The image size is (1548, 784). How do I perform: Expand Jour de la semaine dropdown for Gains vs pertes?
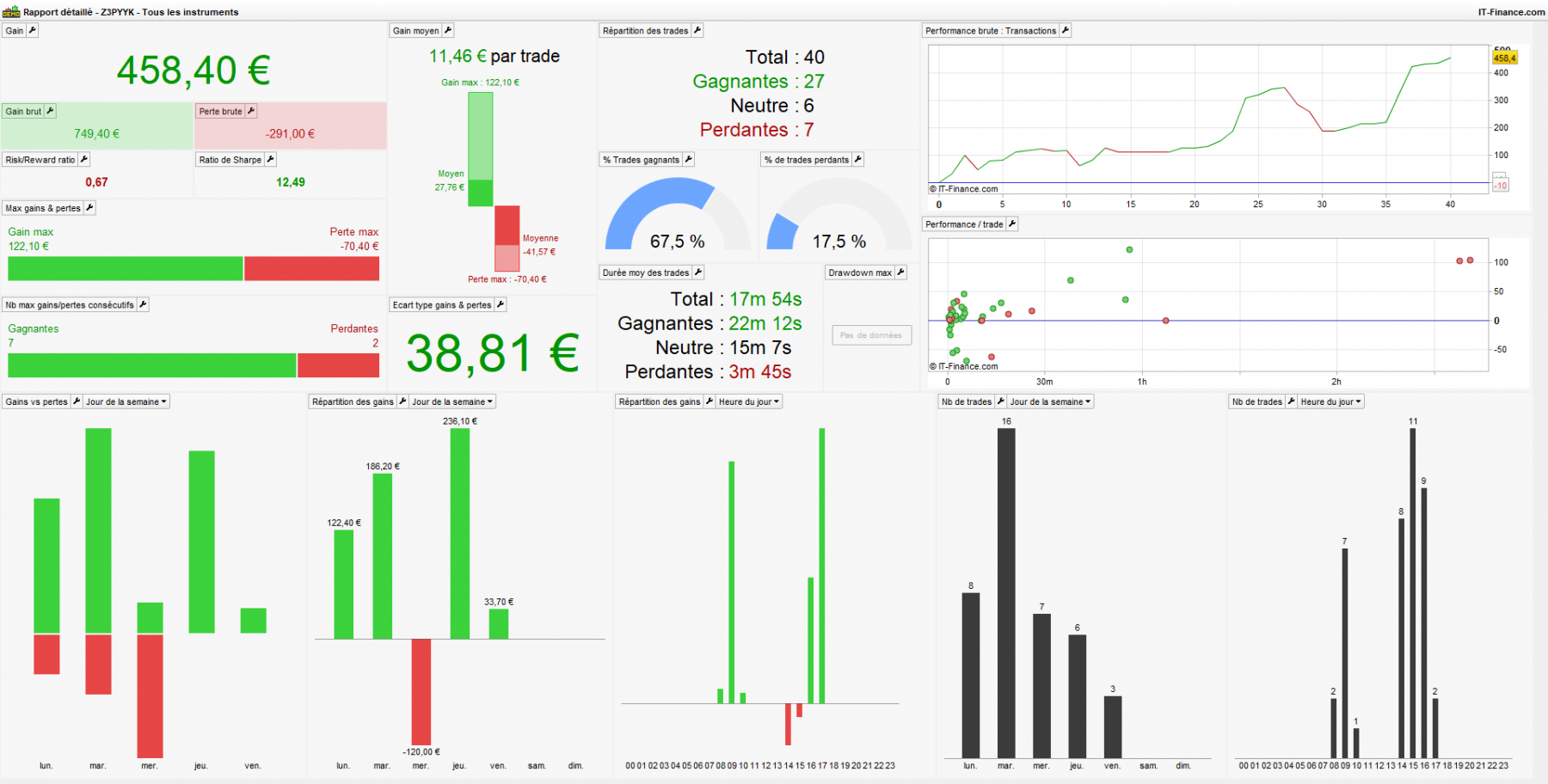coord(126,401)
